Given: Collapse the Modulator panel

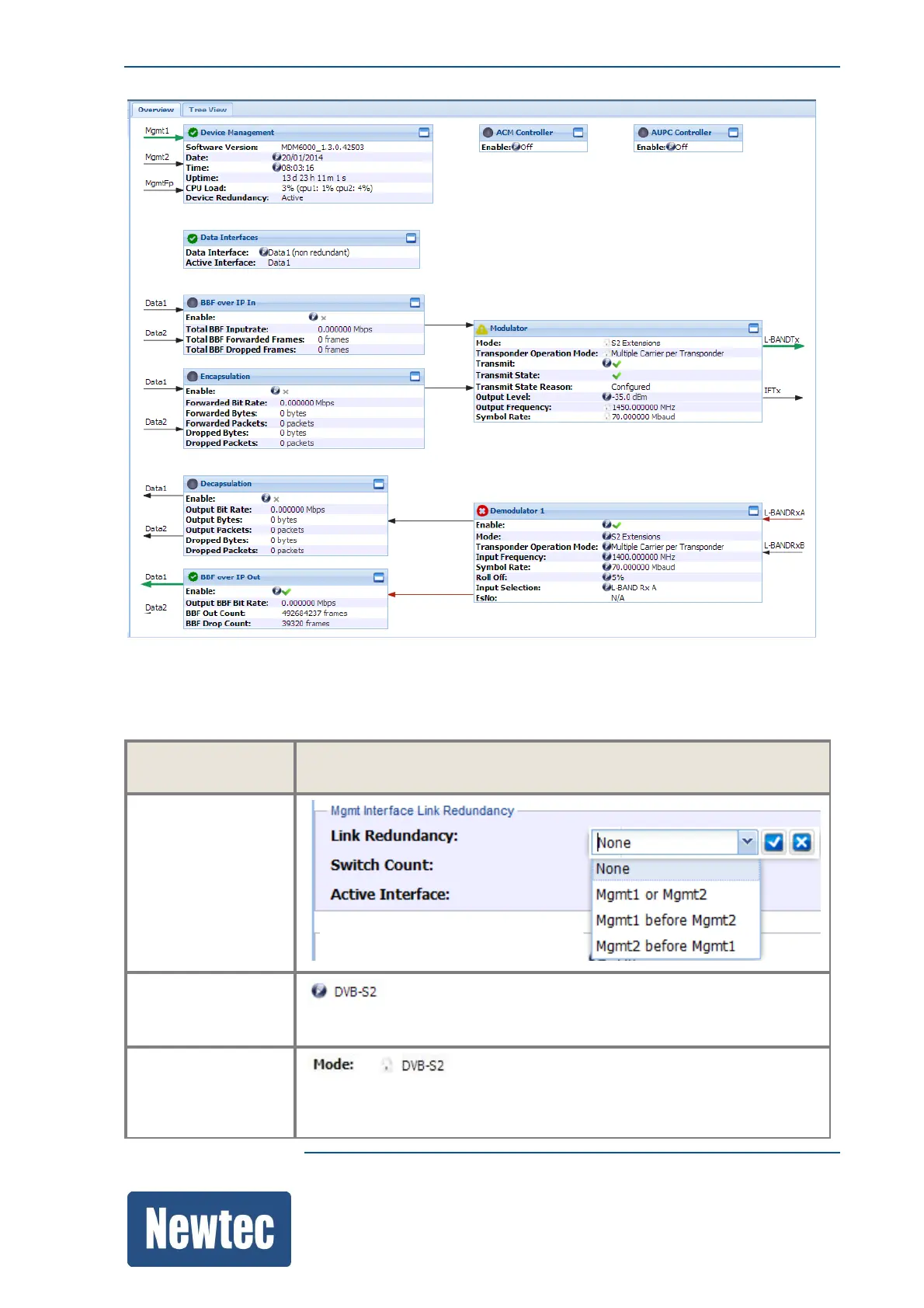Looking at the screenshot, I should pos(753,329).
